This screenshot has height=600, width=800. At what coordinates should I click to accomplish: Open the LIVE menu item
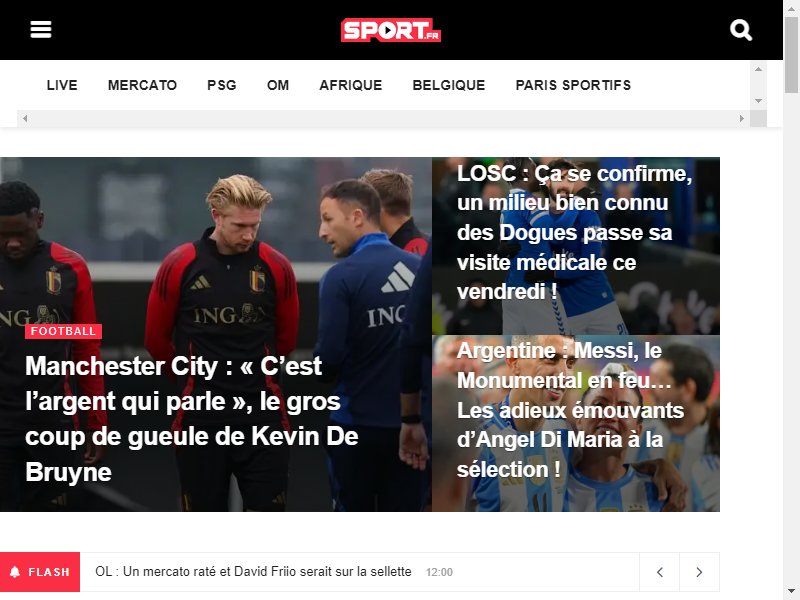coord(62,85)
